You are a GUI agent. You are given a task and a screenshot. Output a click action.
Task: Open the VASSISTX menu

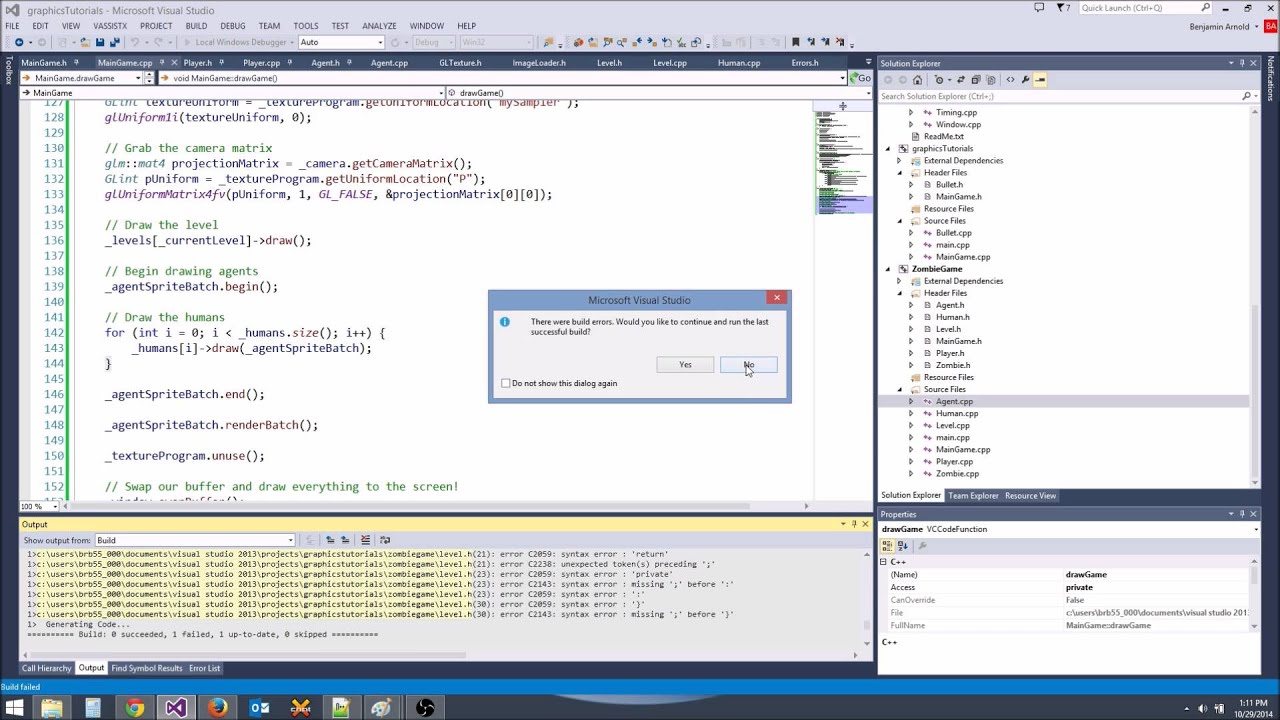pyautogui.click(x=110, y=26)
